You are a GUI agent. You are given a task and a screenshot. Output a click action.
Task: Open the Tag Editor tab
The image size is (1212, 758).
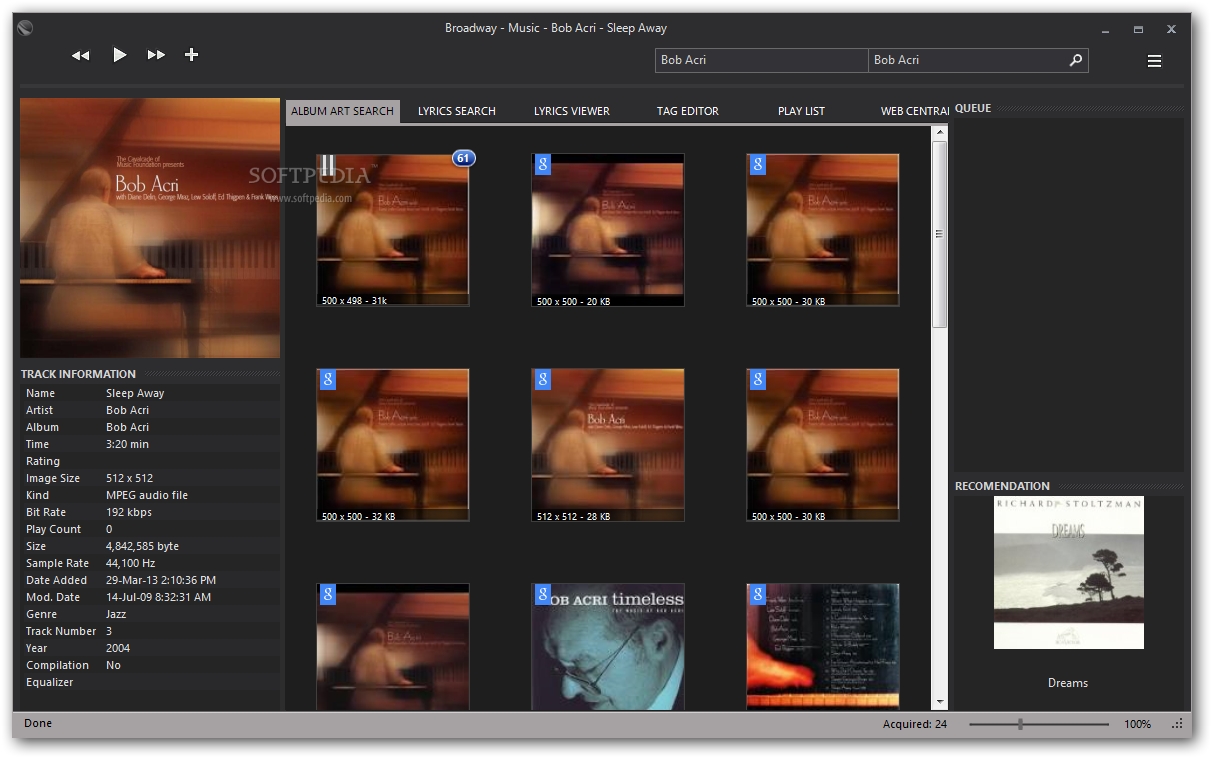tap(688, 111)
